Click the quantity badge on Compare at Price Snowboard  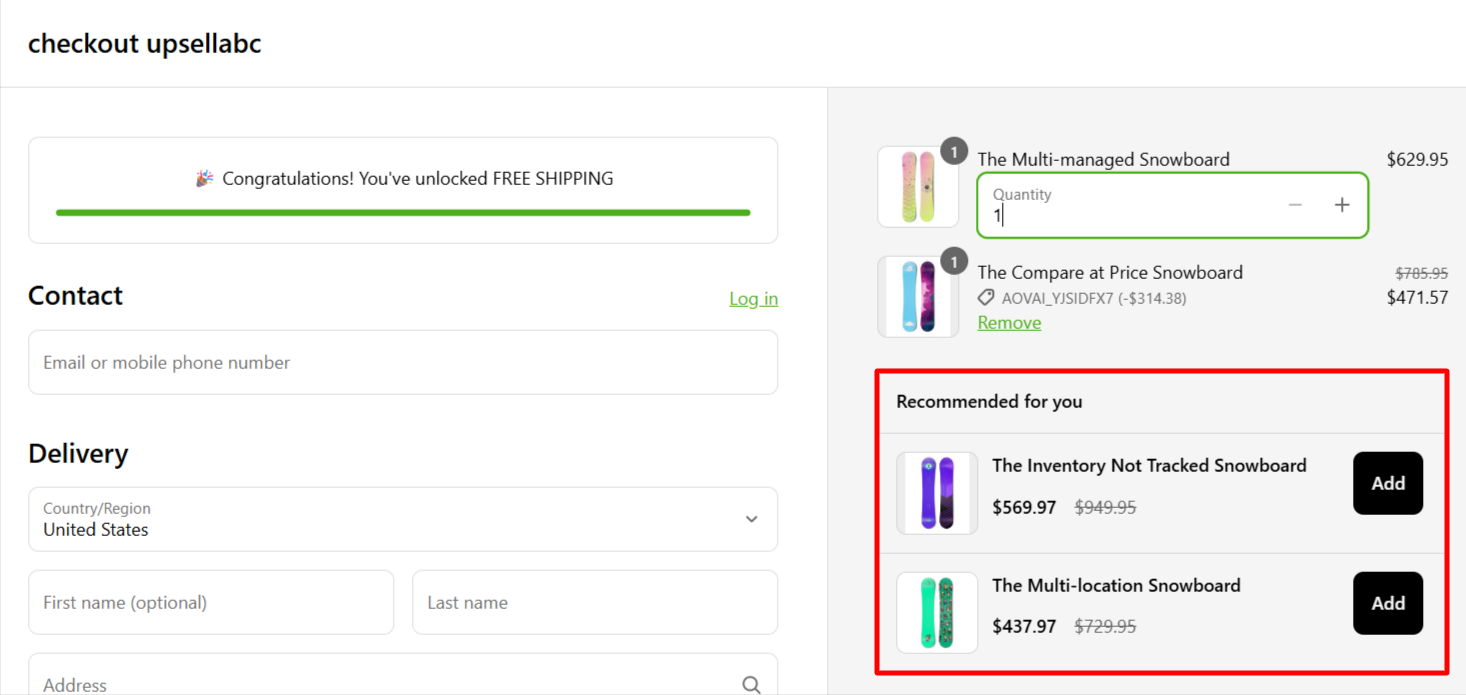click(x=954, y=262)
